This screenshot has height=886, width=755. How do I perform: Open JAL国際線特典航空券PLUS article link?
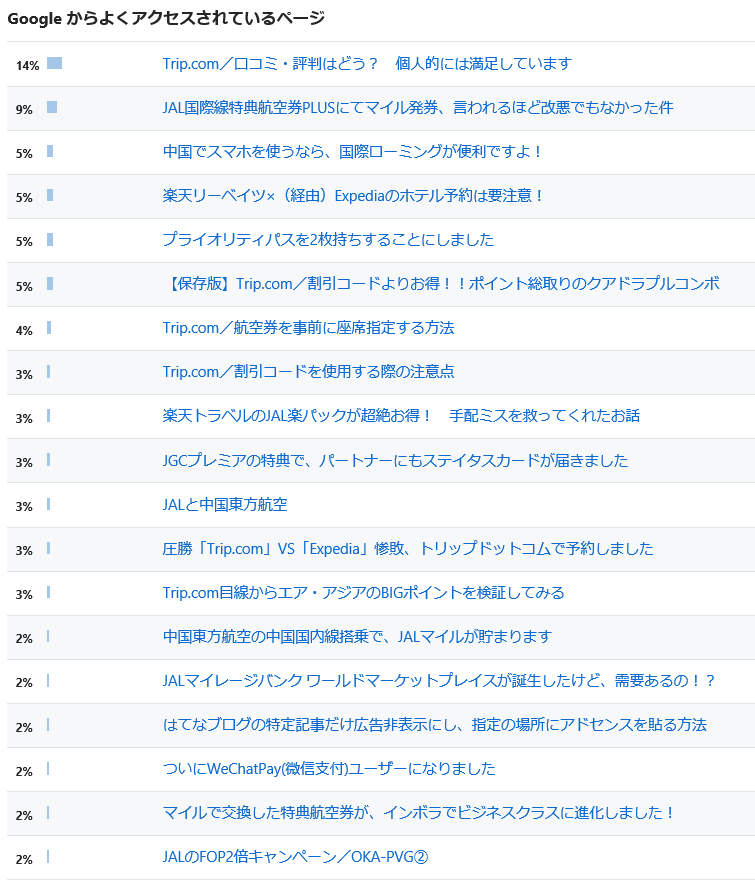pyautogui.click(x=418, y=107)
